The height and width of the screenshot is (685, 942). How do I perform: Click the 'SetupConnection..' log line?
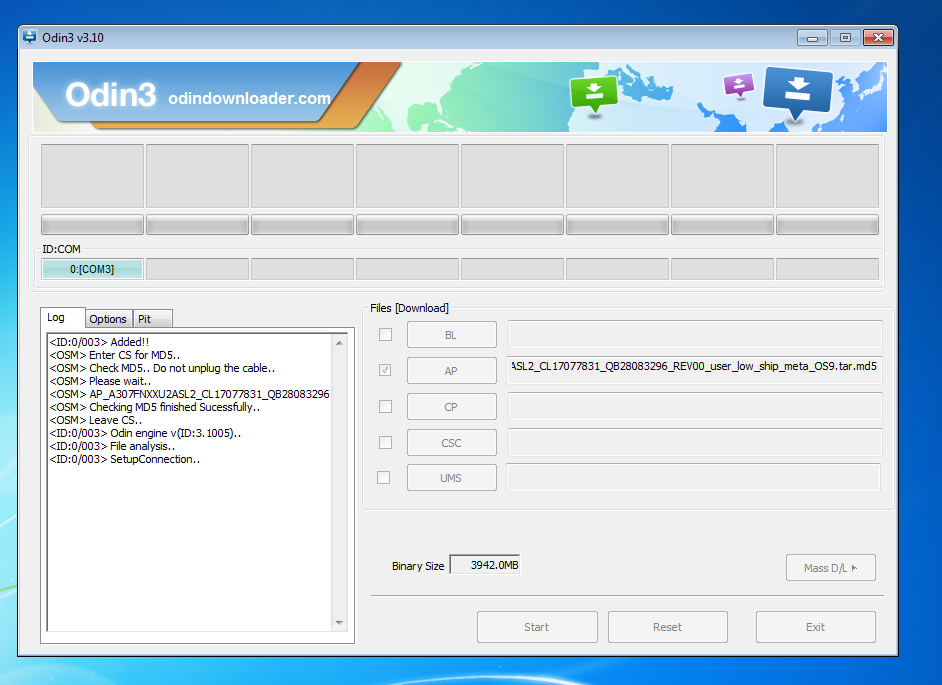click(125, 459)
